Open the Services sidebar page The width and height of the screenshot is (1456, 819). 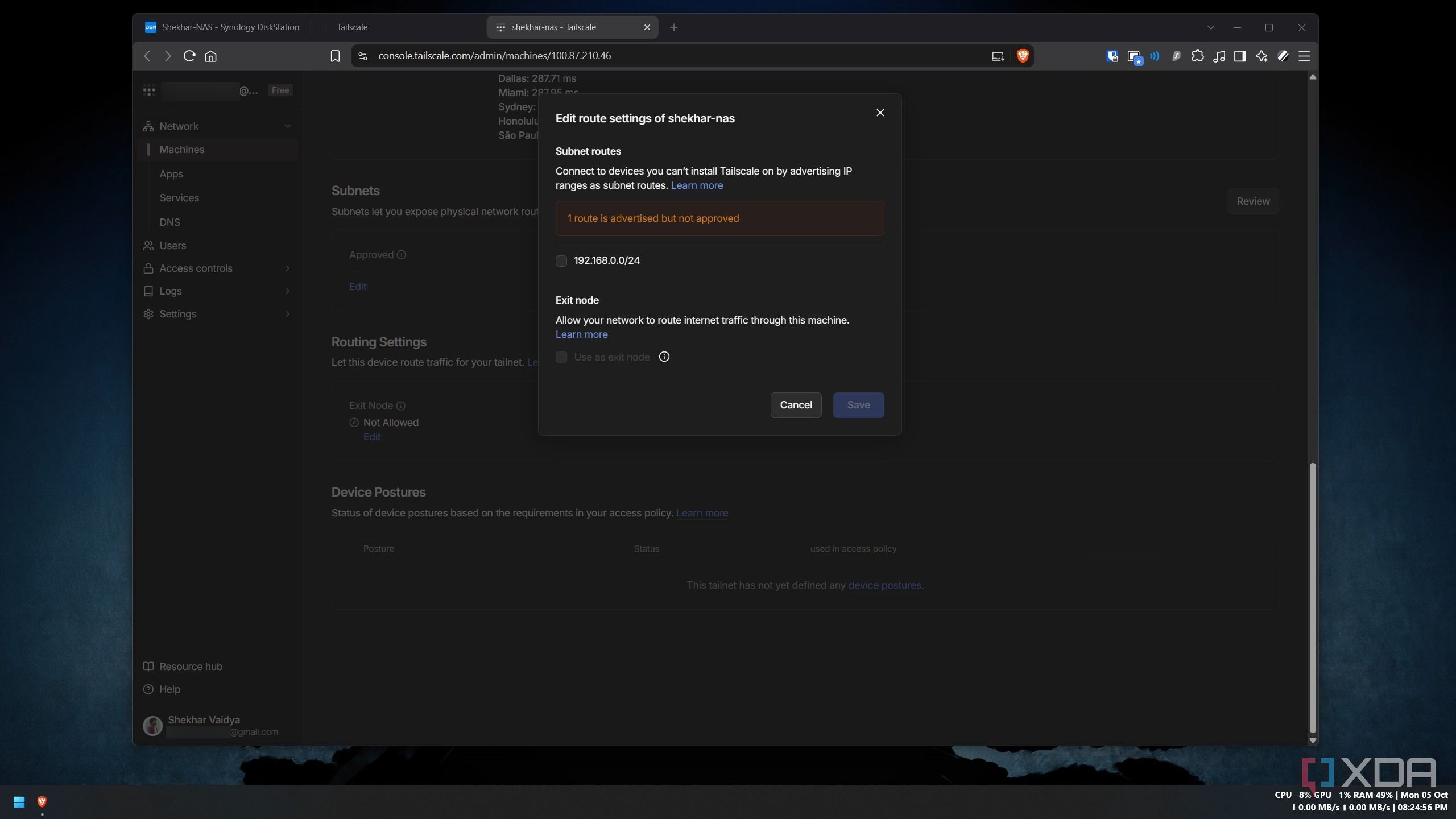click(x=179, y=198)
